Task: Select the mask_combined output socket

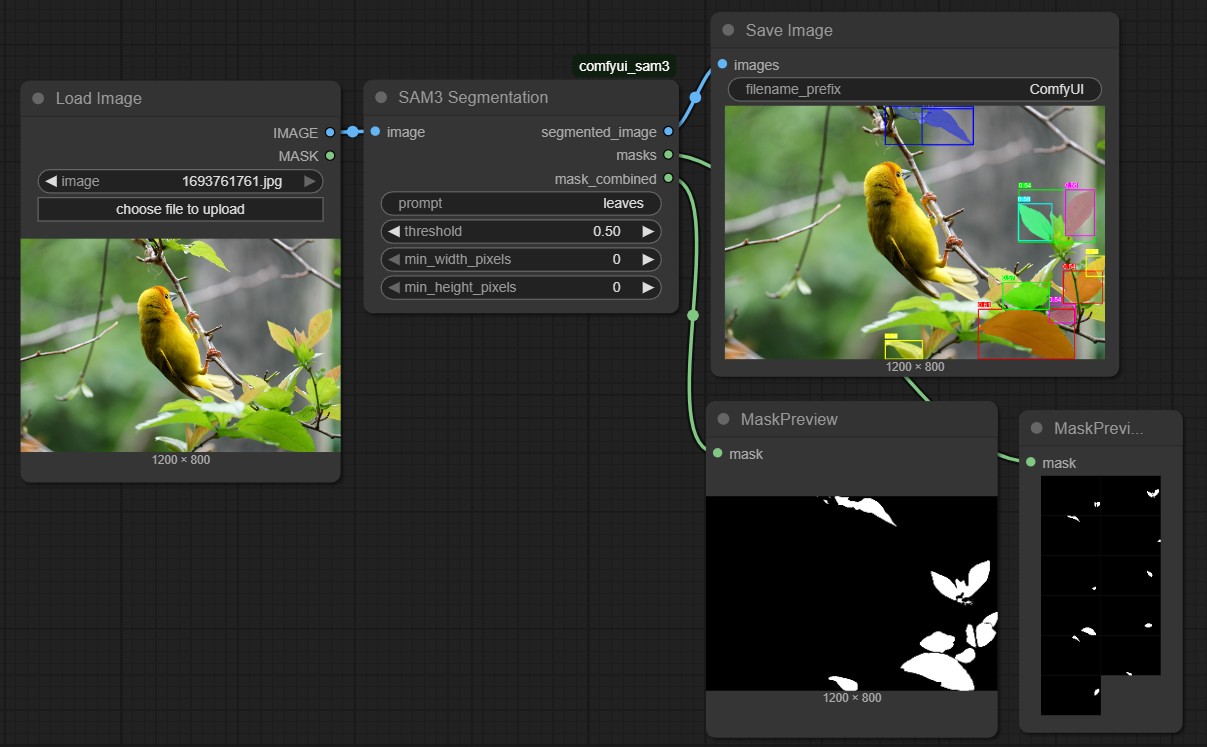Action: click(668, 179)
